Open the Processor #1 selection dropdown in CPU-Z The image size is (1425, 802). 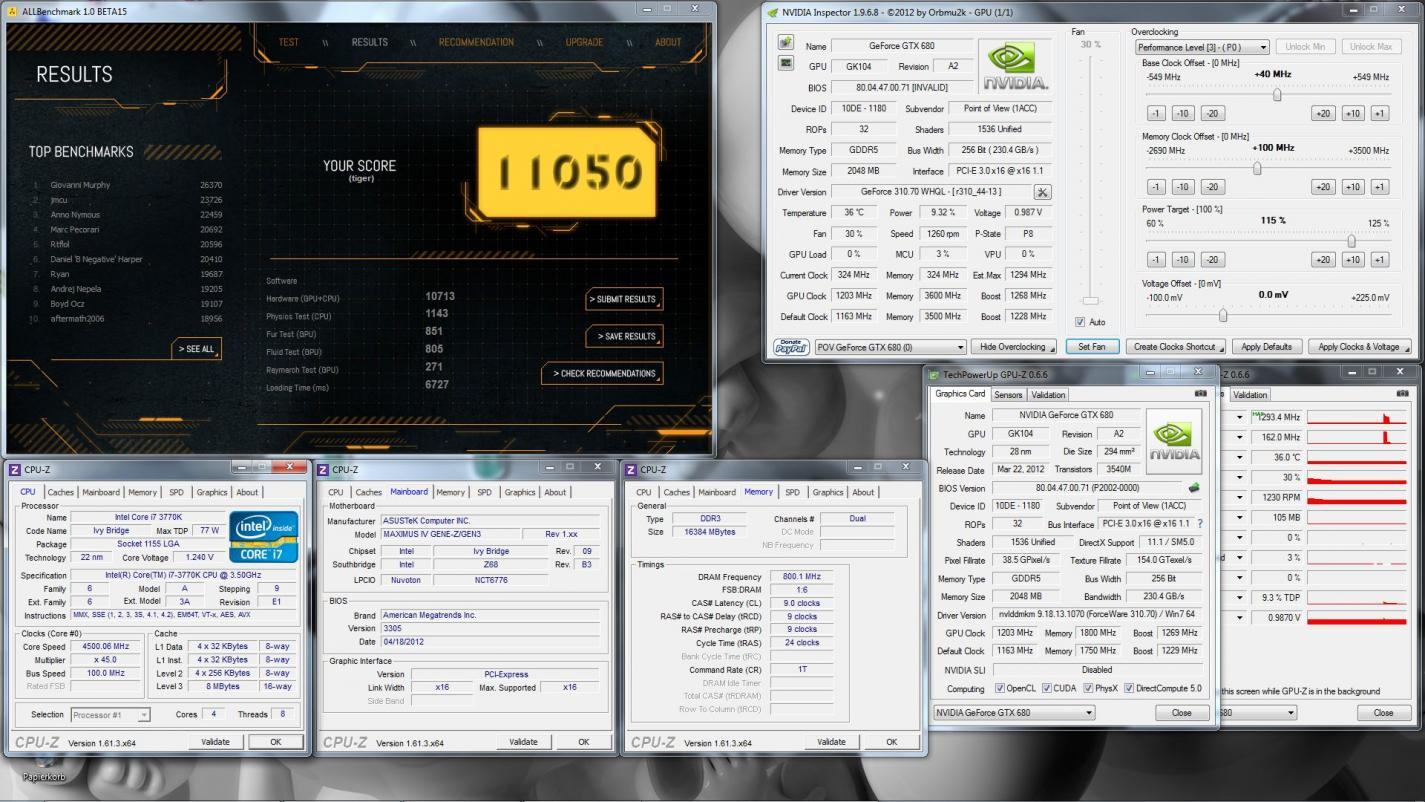(x=110, y=714)
